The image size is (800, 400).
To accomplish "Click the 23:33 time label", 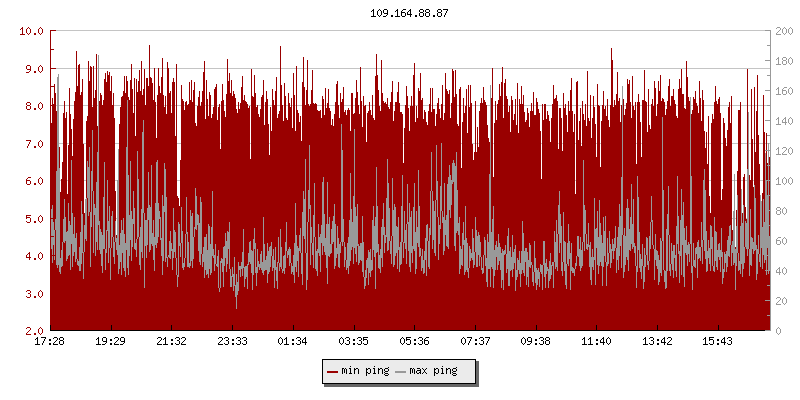I will tap(232, 342).
